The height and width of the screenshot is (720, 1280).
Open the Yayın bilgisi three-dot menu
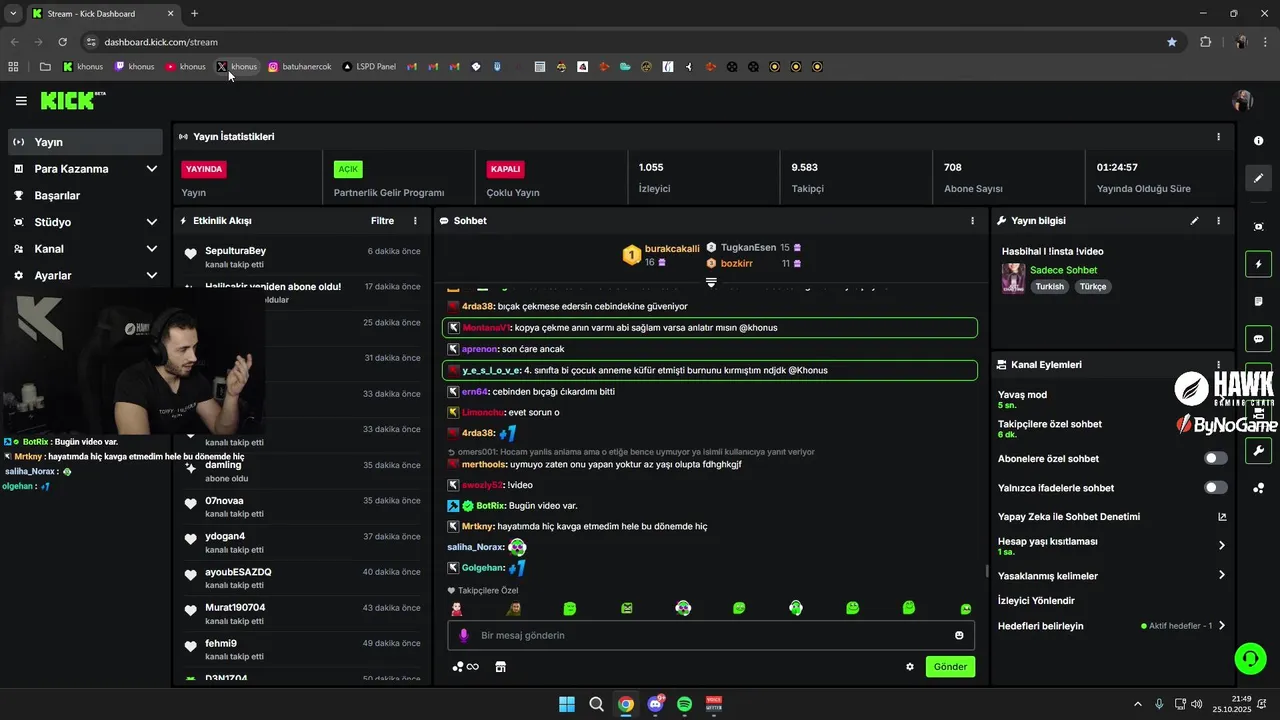(x=1218, y=220)
